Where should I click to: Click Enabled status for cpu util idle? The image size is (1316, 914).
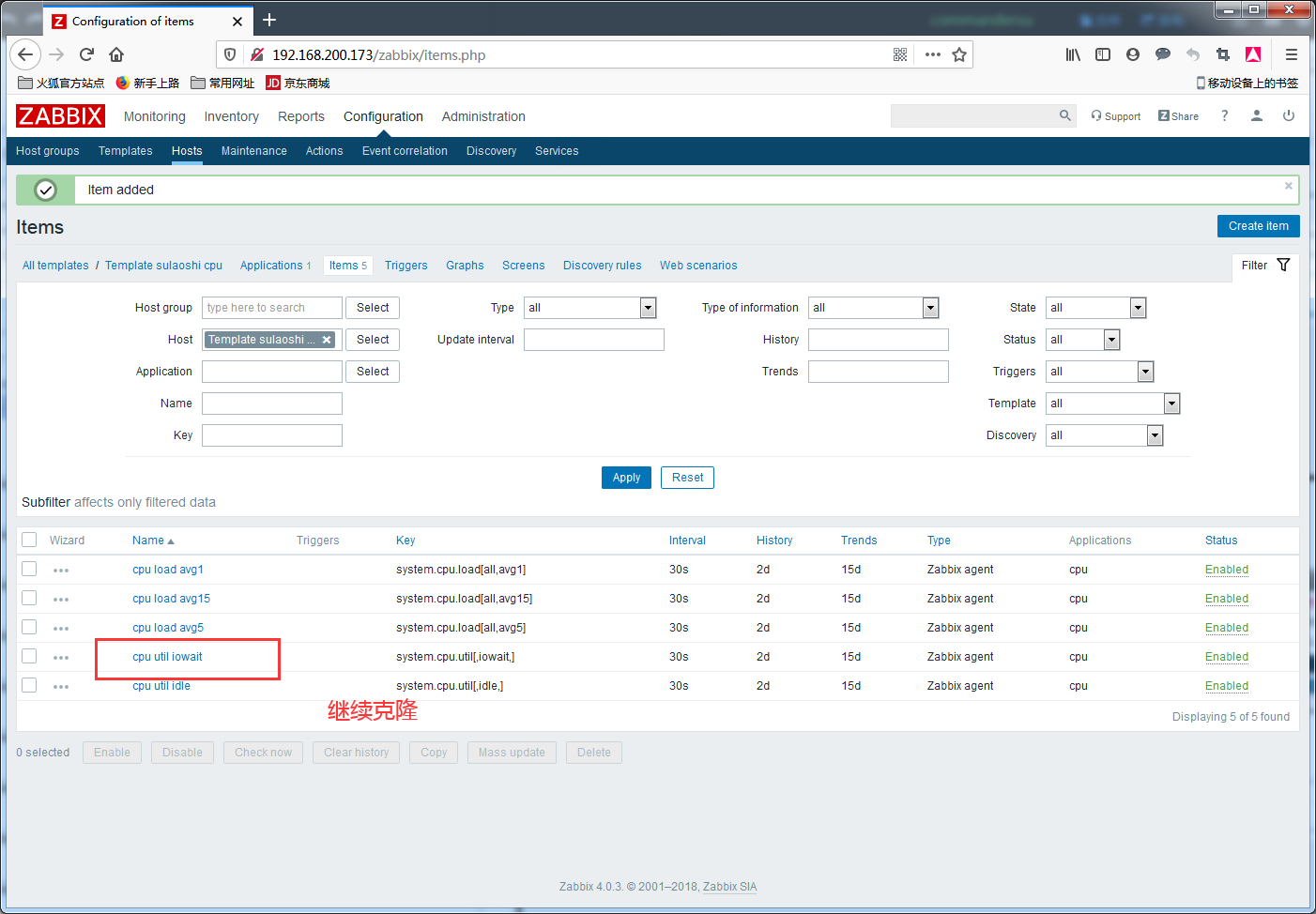tap(1227, 686)
